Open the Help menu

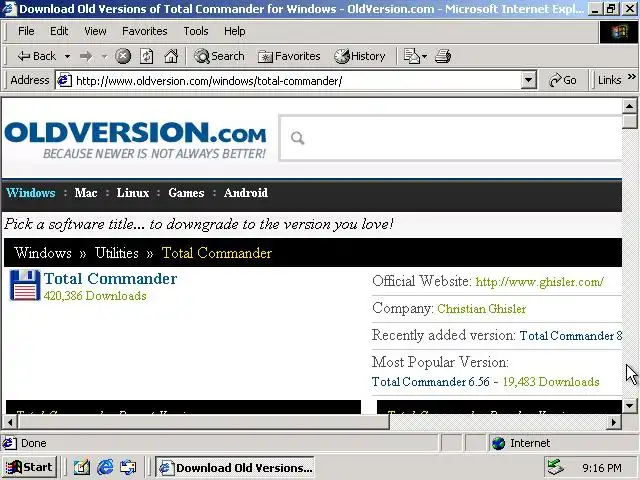tap(234, 31)
